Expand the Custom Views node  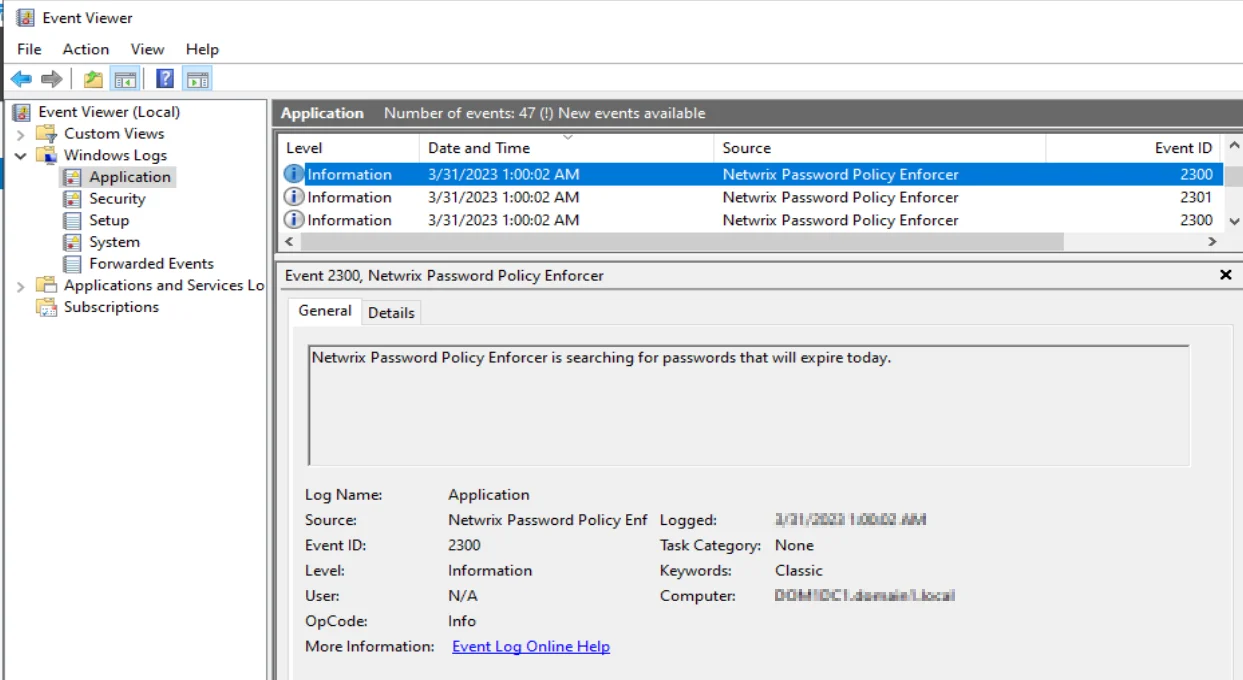coord(21,134)
